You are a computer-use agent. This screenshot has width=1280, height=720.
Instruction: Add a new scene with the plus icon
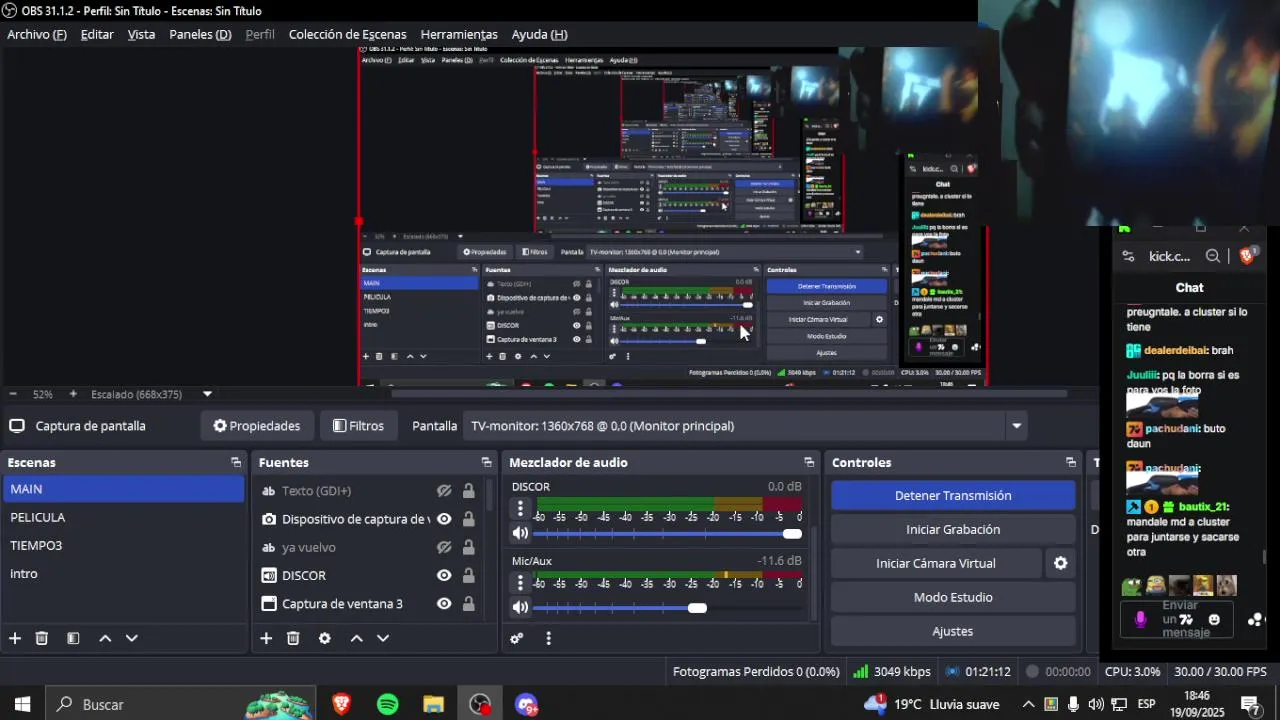click(15, 638)
